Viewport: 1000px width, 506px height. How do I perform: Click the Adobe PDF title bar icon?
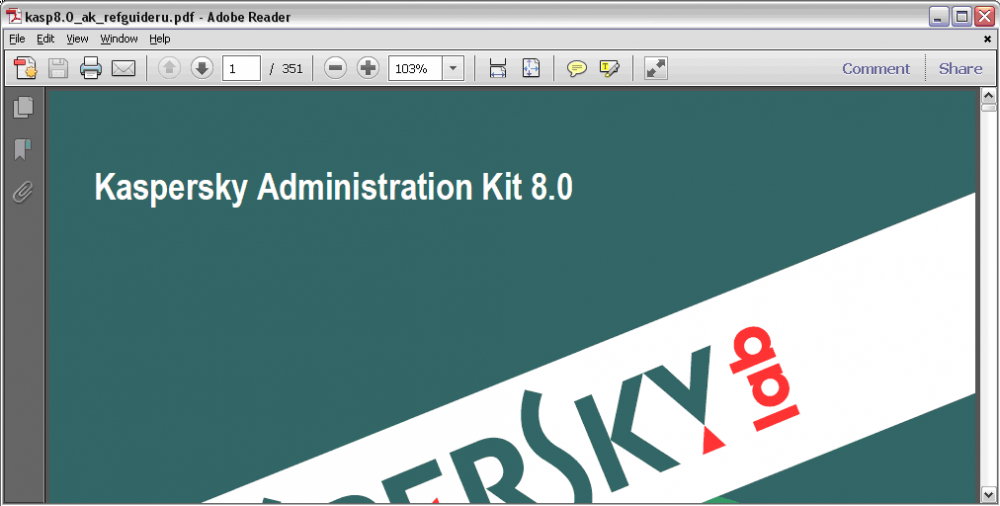pos(14,17)
